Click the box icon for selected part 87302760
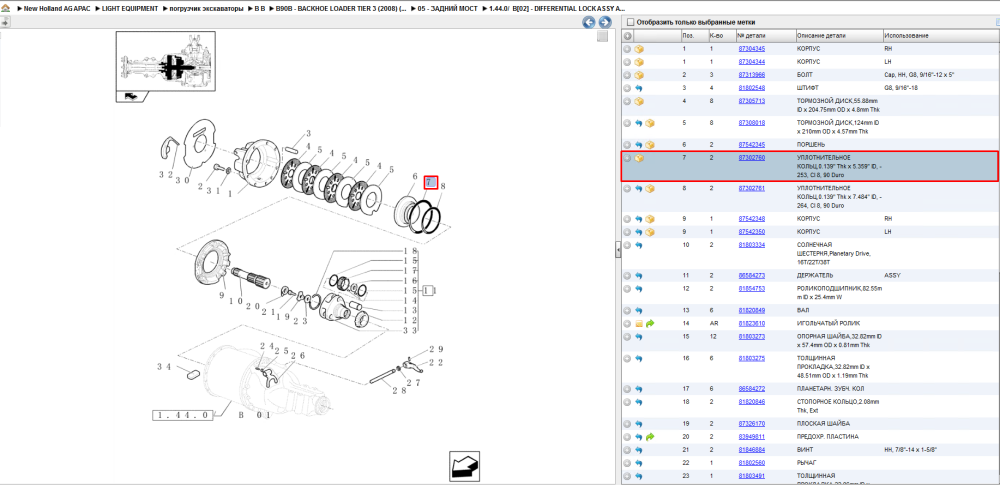 (x=639, y=158)
